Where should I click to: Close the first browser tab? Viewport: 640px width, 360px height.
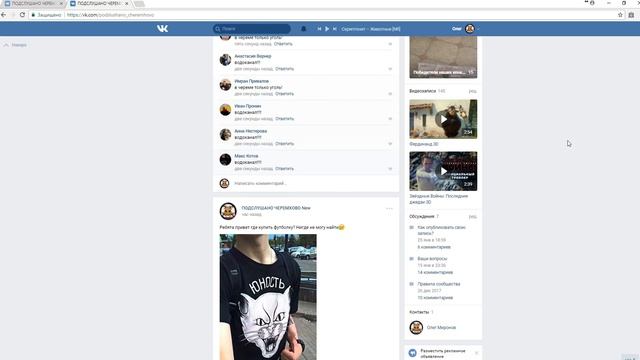(x=61, y=3)
